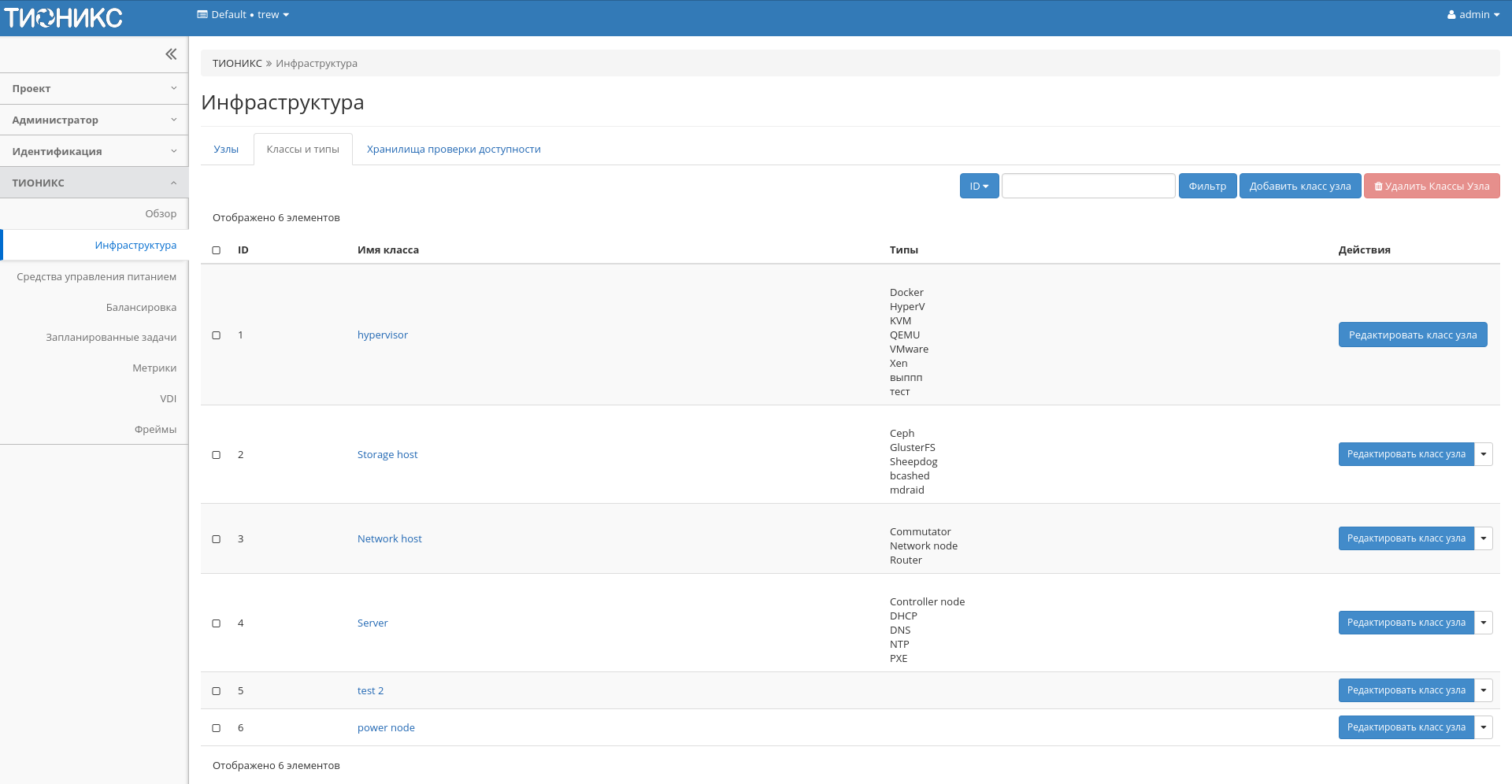Expand the Администратор sidebar section
Image resolution: width=1512 pixels, height=784 pixels.
coord(94,120)
